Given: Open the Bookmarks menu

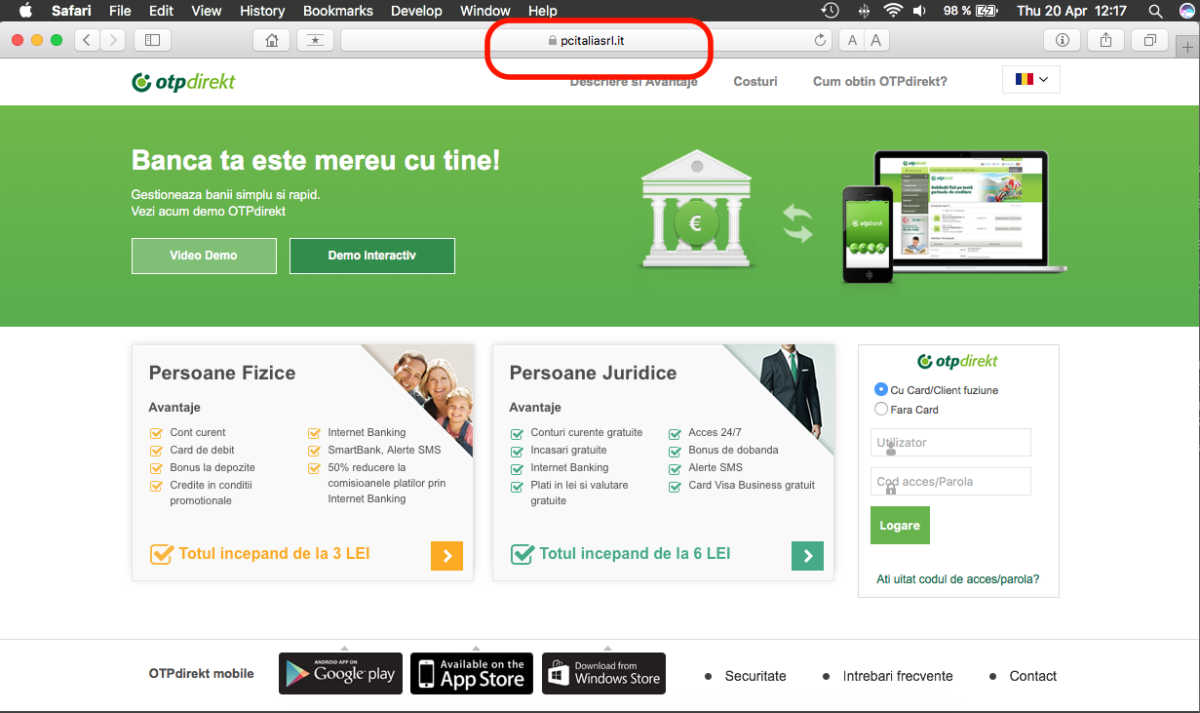Looking at the screenshot, I should tap(338, 11).
